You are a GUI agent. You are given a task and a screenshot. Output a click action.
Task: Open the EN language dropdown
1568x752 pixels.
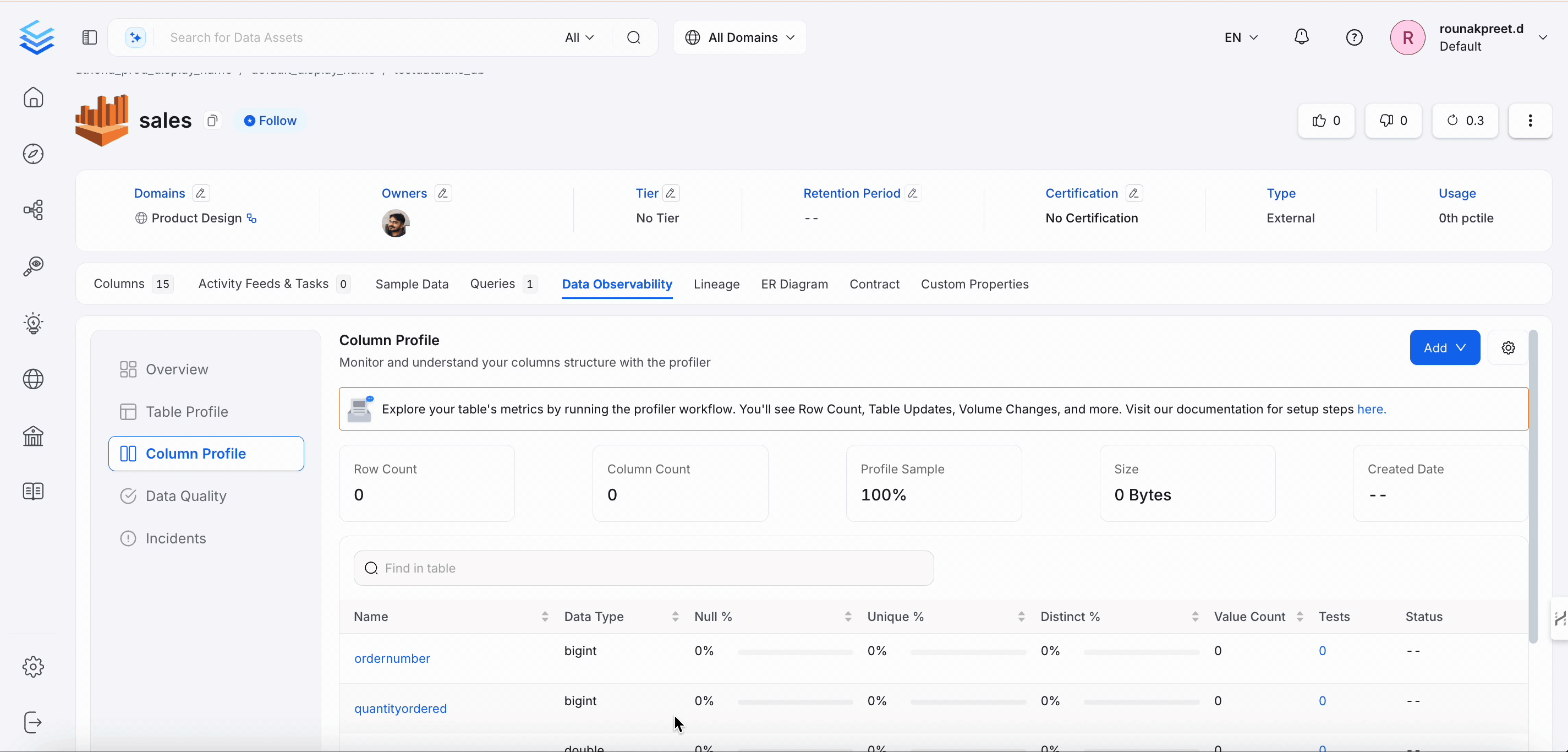click(1241, 38)
